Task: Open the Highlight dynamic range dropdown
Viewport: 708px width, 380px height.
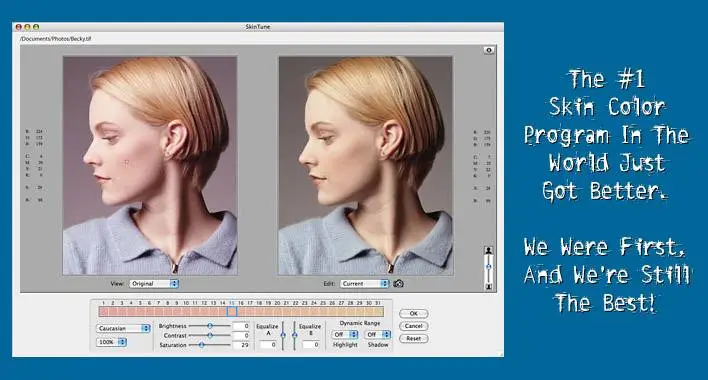Action: (345, 334)
